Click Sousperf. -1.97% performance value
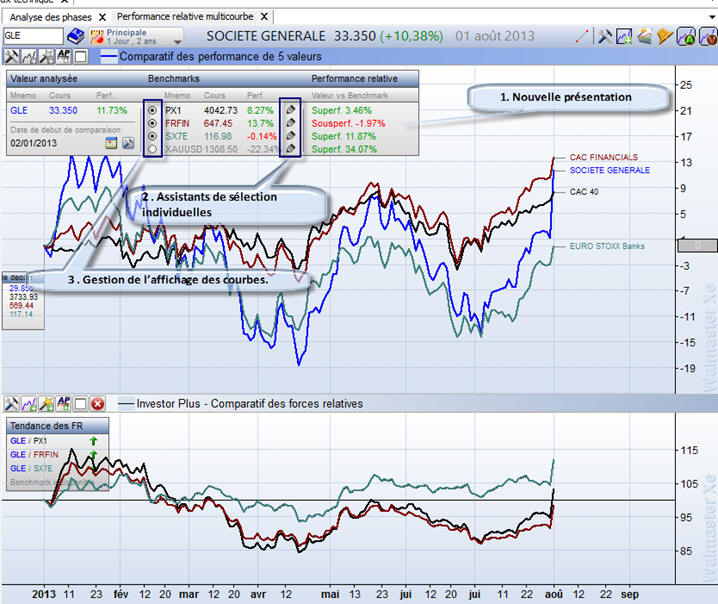Screen dimensions: 718x604 pos(348,123)
